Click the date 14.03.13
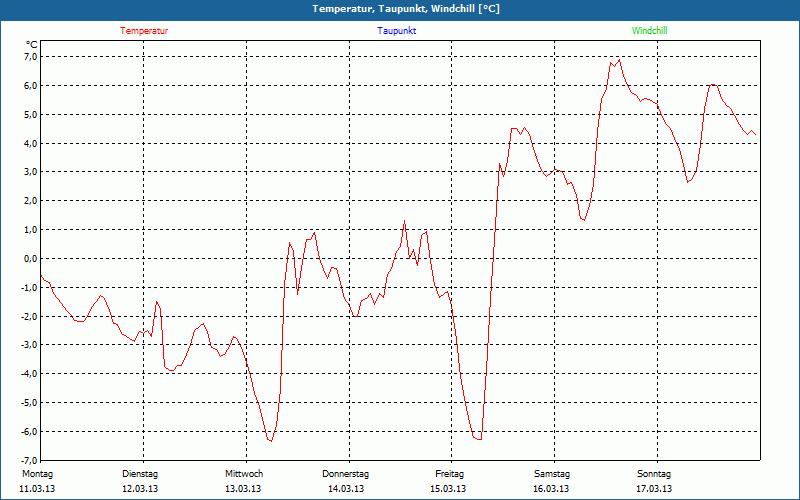Screen dimensions: 800x500 pos(346,489)
